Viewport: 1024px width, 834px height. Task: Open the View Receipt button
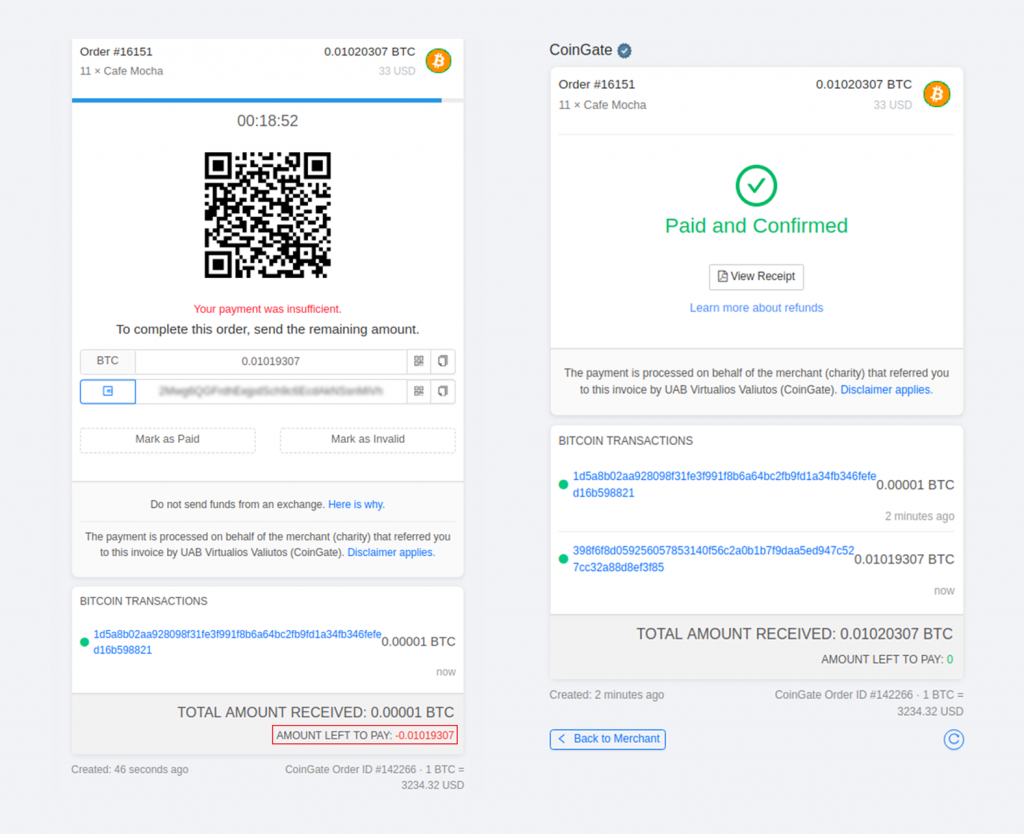pos(756,277)
